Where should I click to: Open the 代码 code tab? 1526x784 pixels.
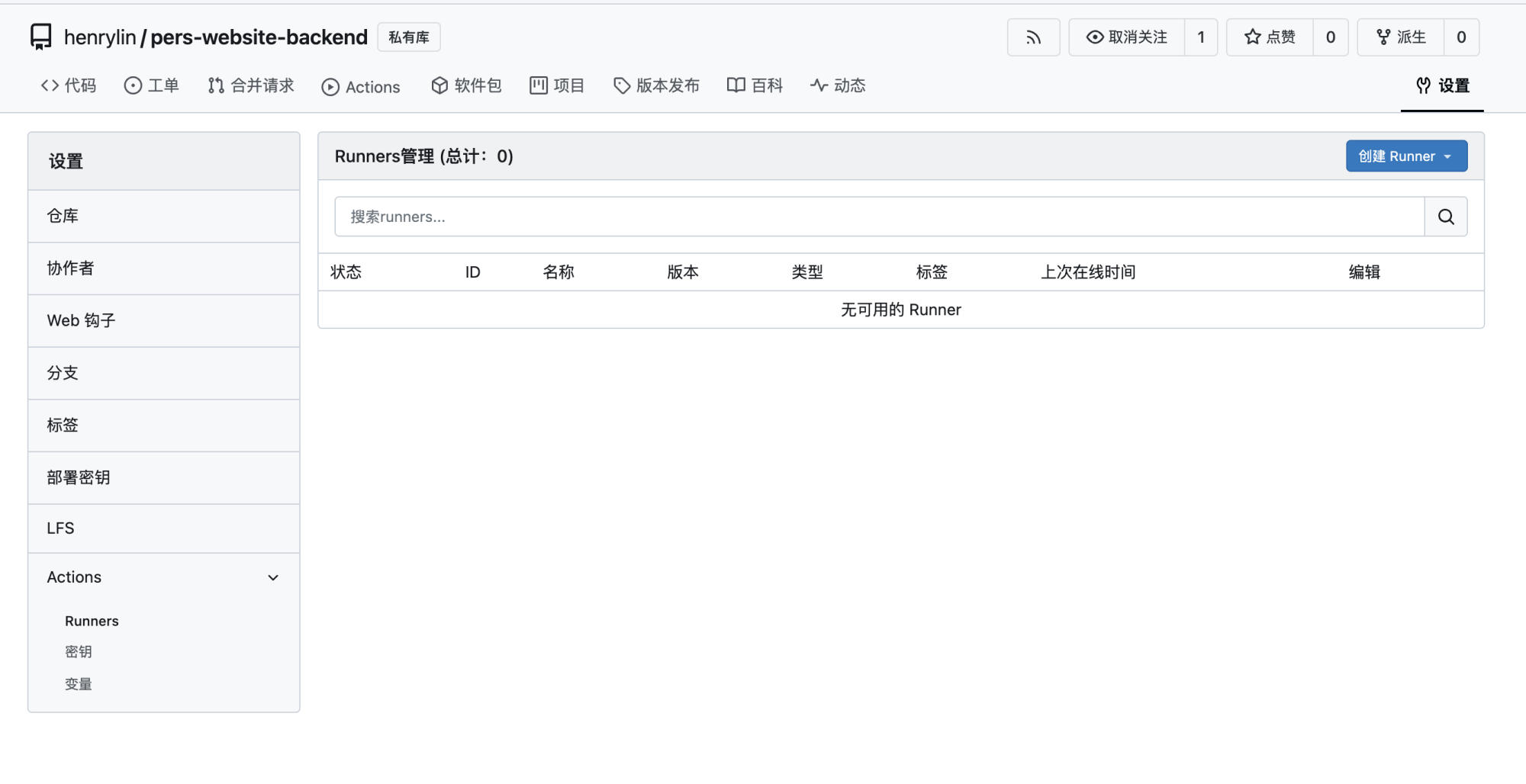[x=69, y=85]
